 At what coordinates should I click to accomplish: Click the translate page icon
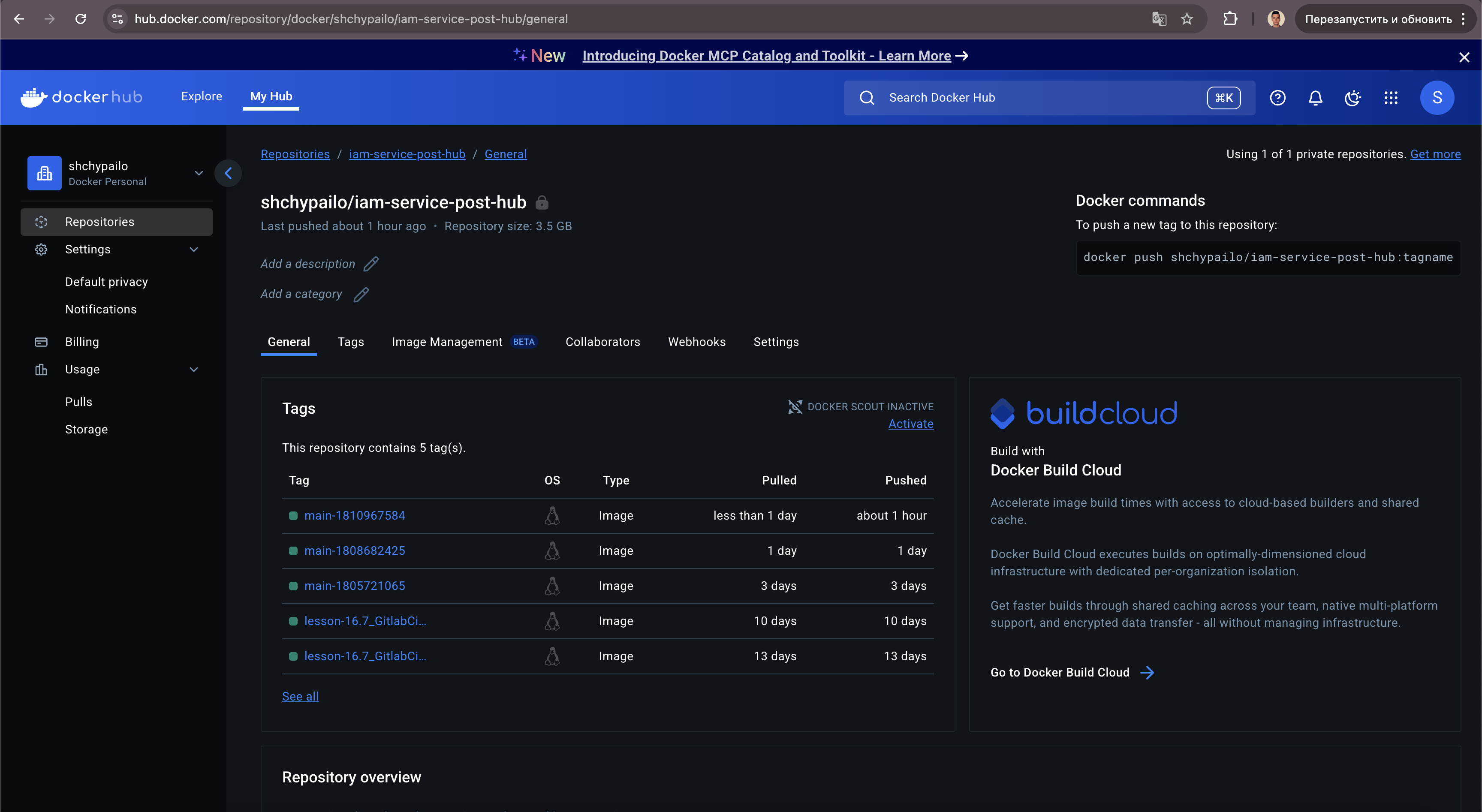tap(1159, 19)
